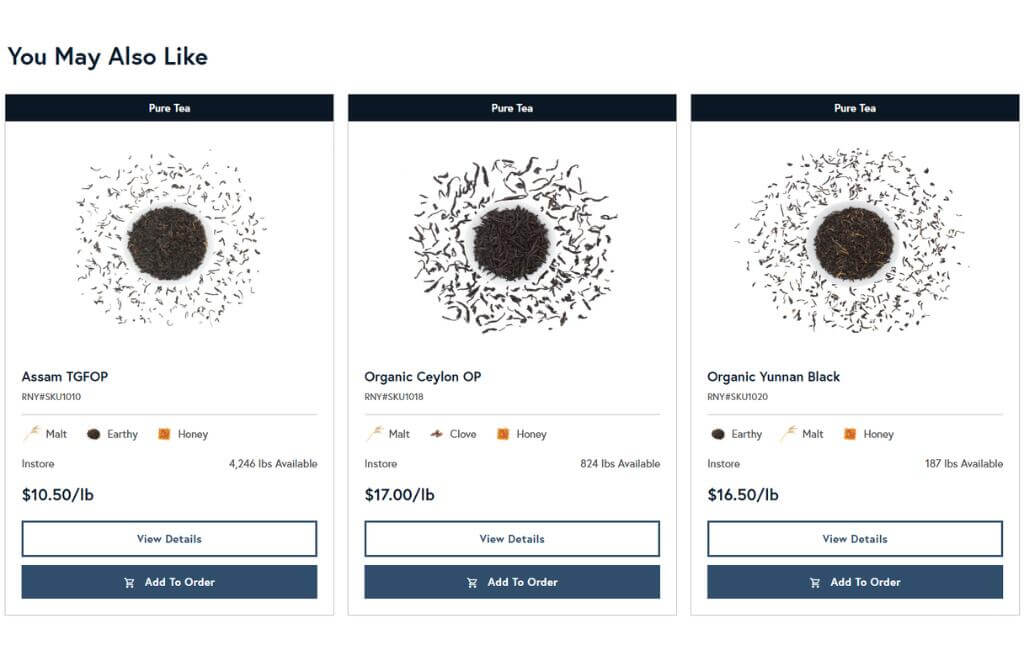The width and height of the screenshot is (1024, 650).
Task: View Details for Assam TGFOP
Action: coord(169,539)
